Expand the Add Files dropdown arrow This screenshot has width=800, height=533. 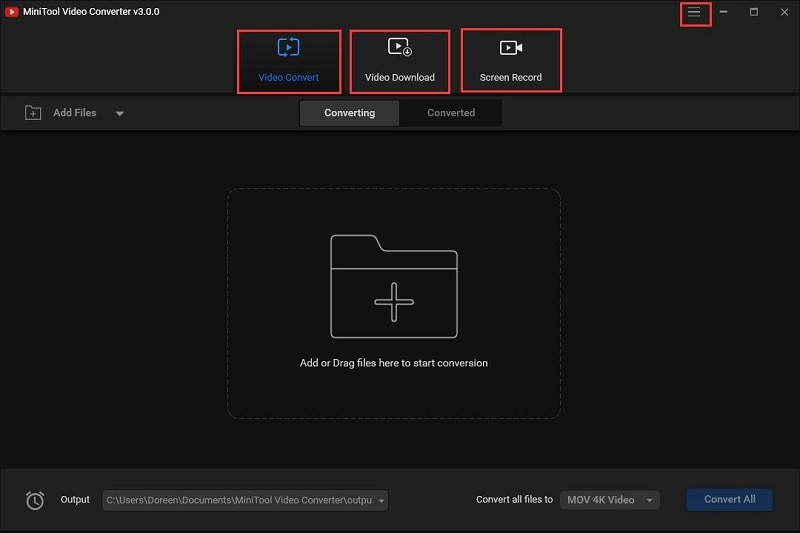(x=119, y=113)
